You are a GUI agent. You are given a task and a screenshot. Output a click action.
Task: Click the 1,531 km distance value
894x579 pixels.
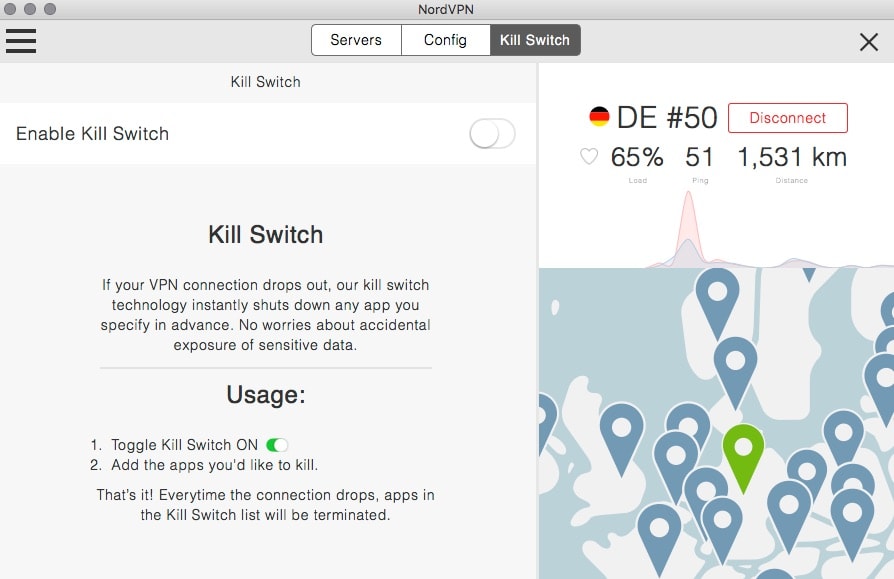pyautogui.click(x=792, y=157)
